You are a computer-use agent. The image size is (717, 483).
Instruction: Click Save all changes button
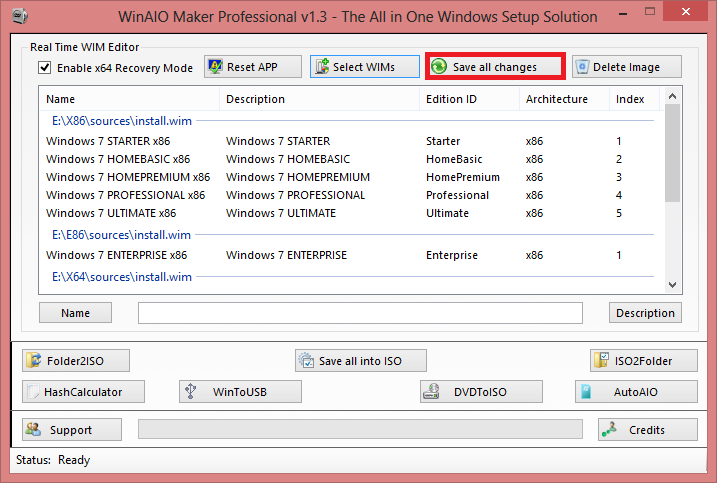point(494,67)
